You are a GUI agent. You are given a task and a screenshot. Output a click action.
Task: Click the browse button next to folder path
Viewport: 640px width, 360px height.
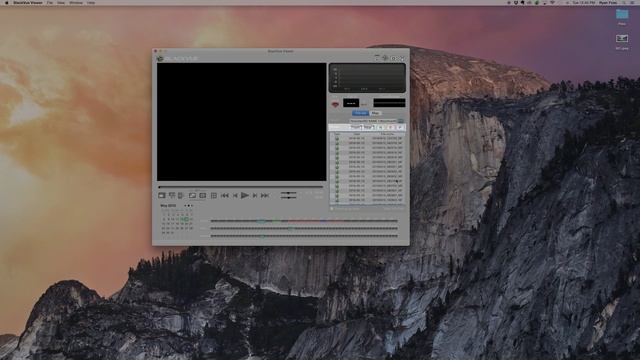coord(401,121)
